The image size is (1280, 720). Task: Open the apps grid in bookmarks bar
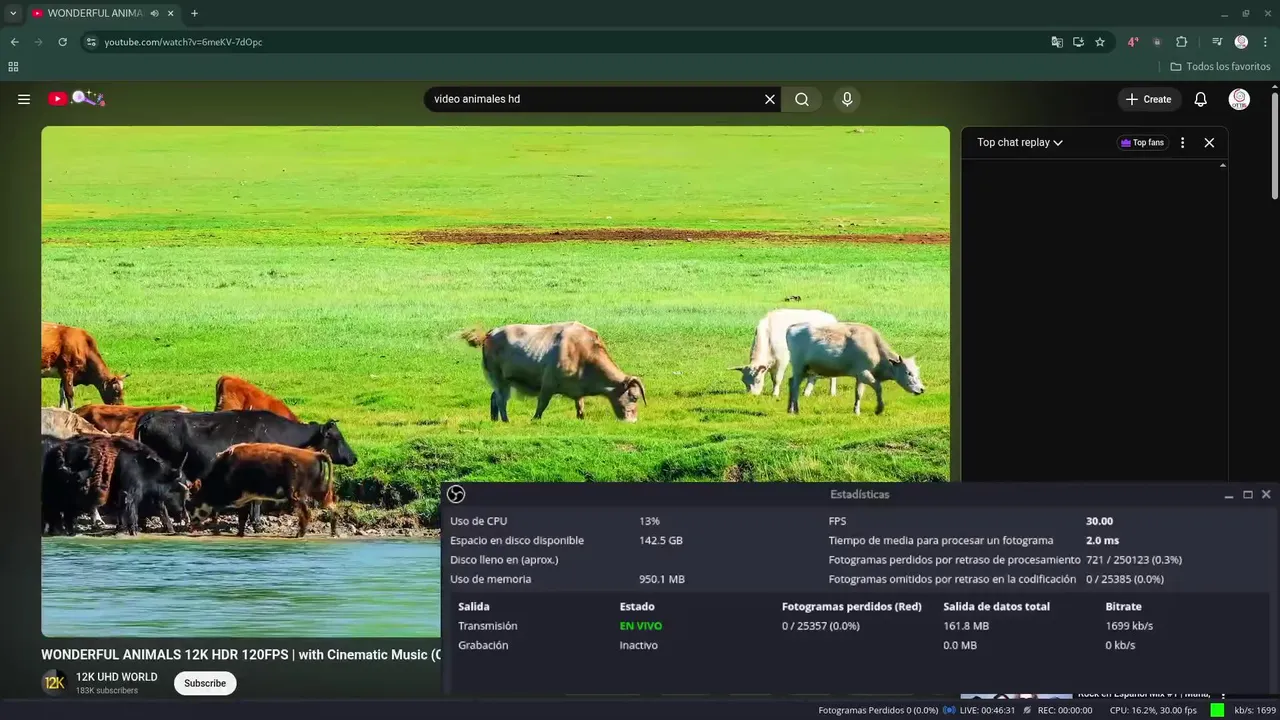click(x=13, y=67)
